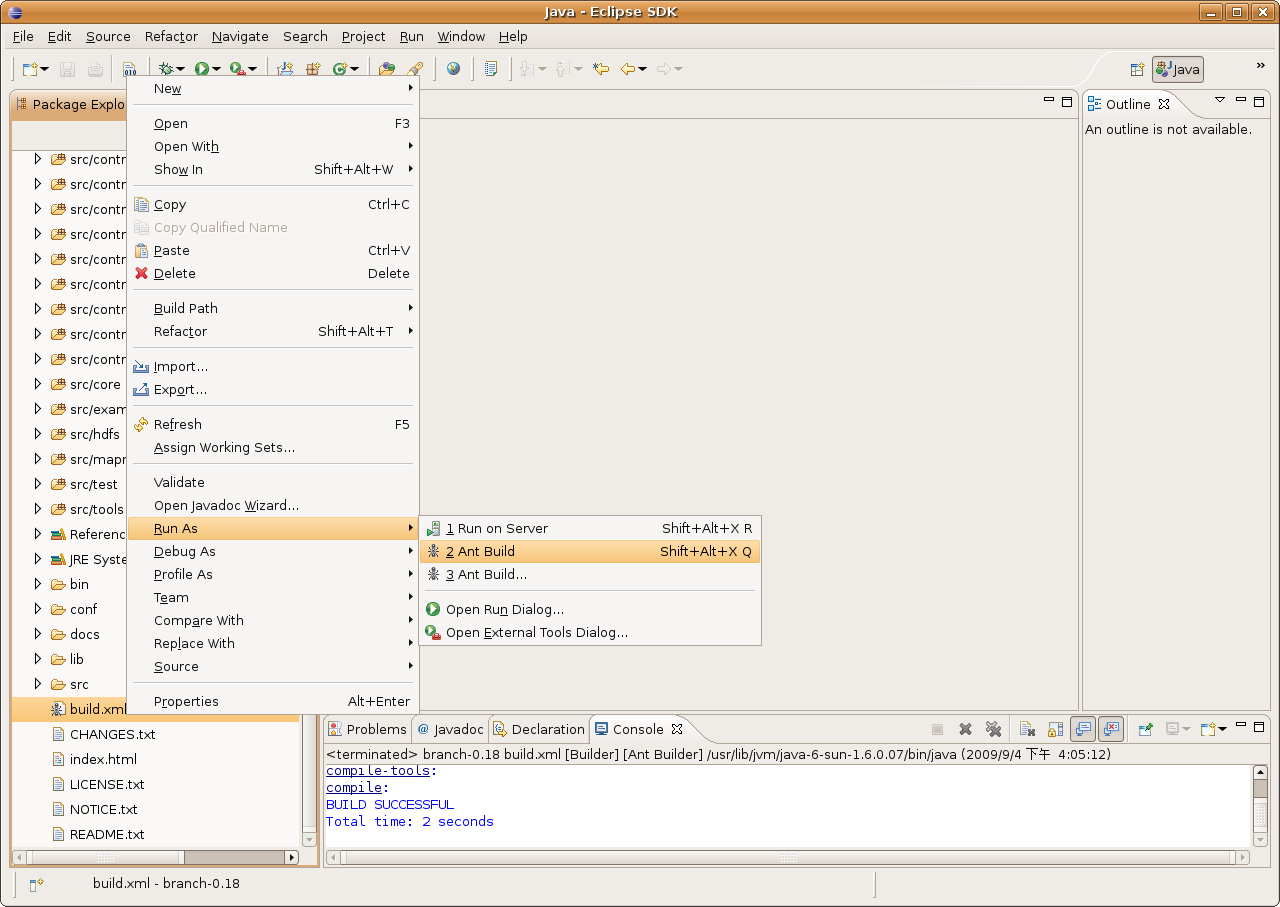Click Properties in the context menu
This screenshot has width=1280, height=907.
[x=273, y=701]
